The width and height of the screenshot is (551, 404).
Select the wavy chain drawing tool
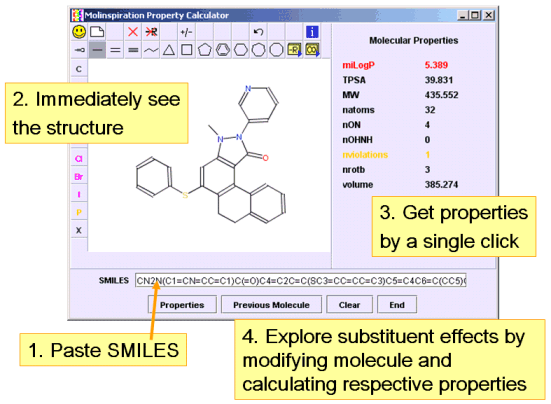(151, 50)
